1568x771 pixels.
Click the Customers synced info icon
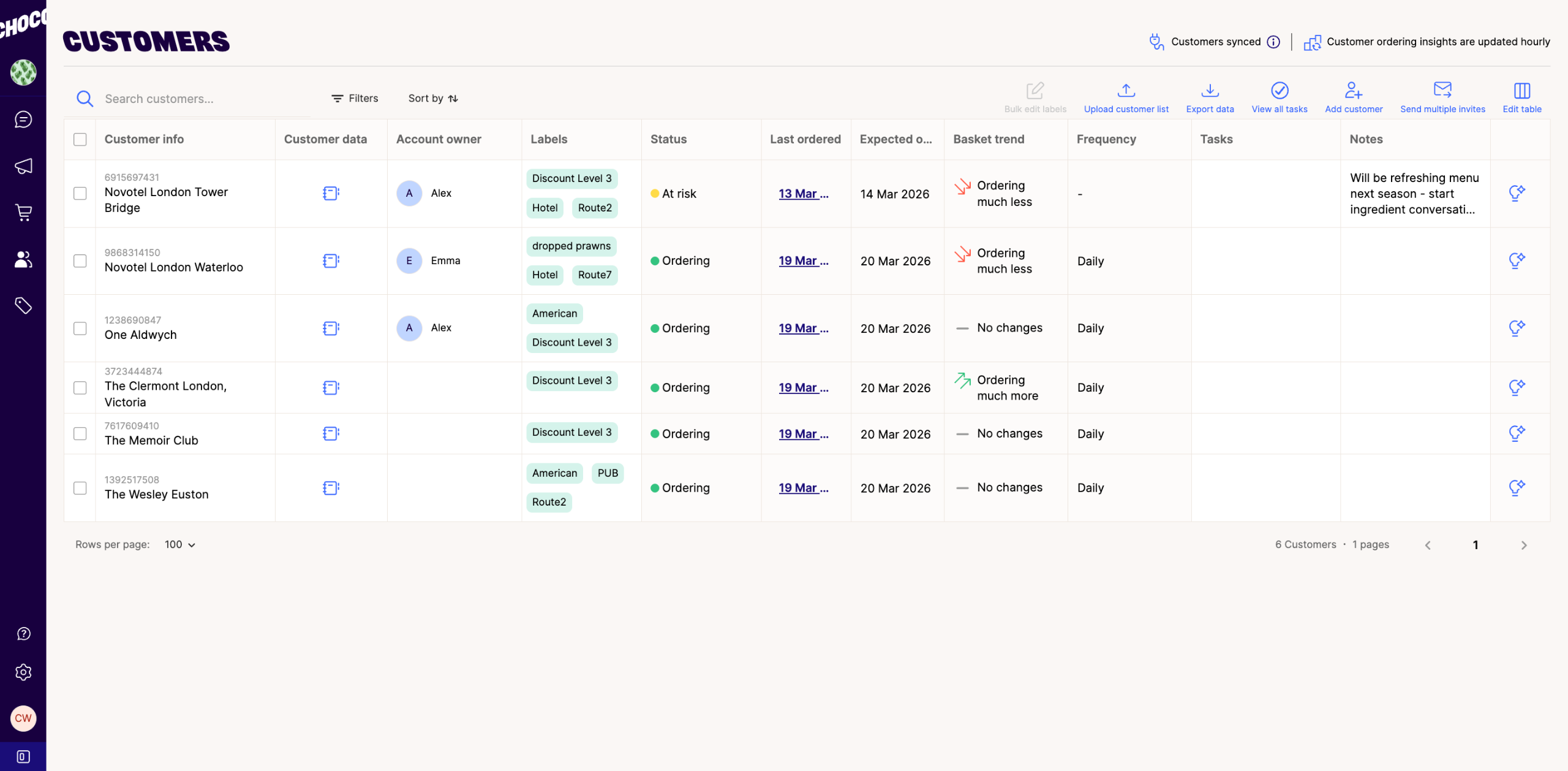point(1273,42)
